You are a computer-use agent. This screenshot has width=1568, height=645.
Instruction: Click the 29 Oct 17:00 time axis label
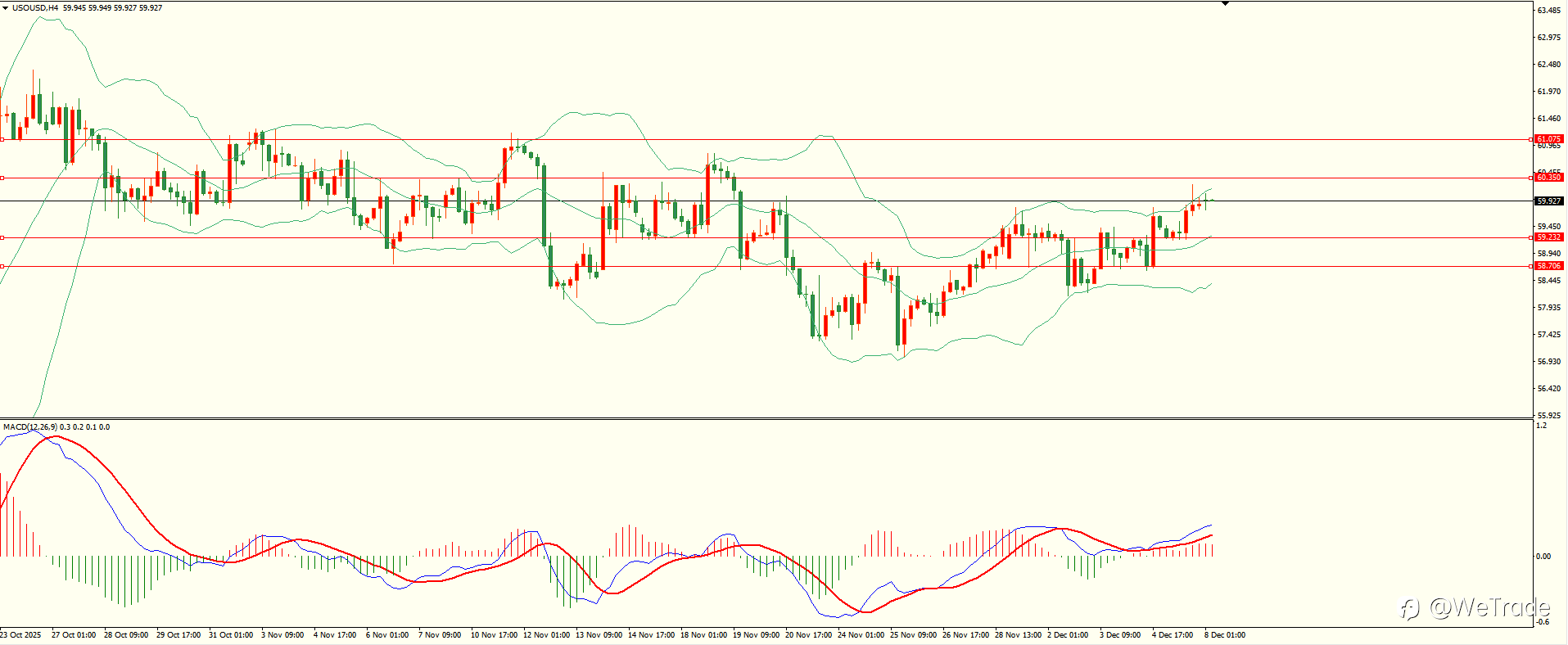[178, 635]
